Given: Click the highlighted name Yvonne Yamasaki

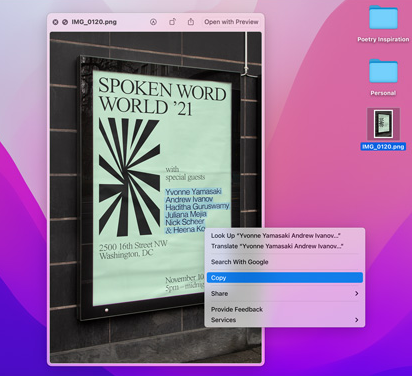Looking at the screenshot, I should [x=193, y=192].
